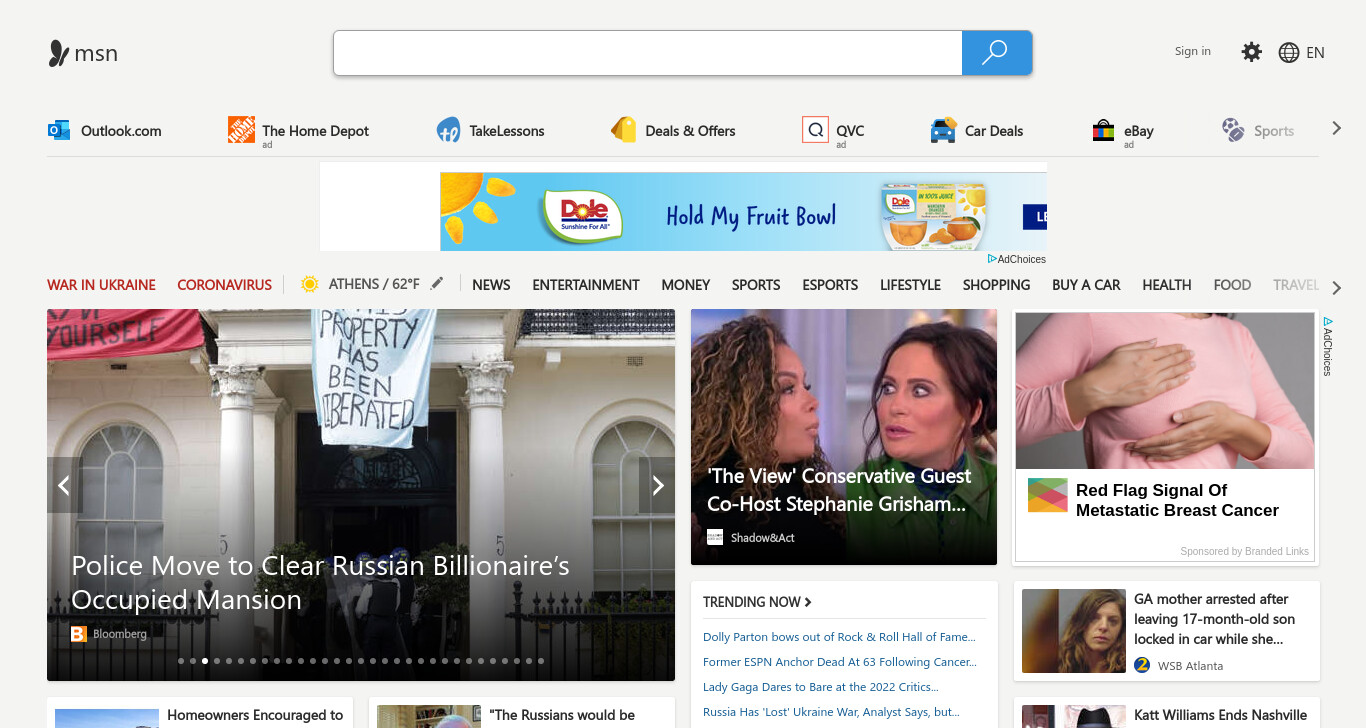This screenshot has width=1366, height=728.
Task: Go to the NEWS category
Action: (491, 285)
